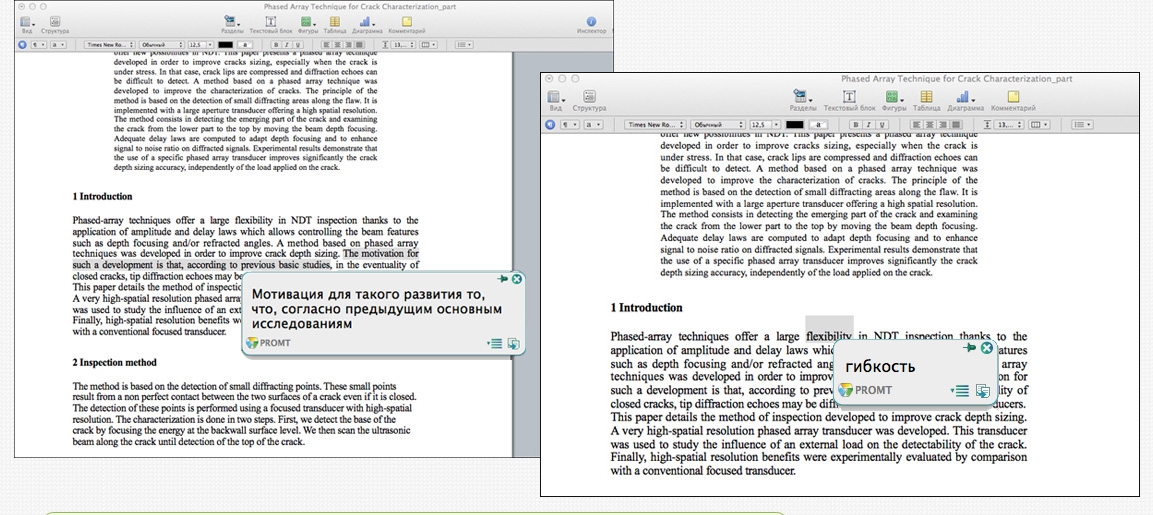The height and width of the screenshot is (515, 1153).
Task: Insert Таблица from left window toolbar
Action: [x=334, y=22]
